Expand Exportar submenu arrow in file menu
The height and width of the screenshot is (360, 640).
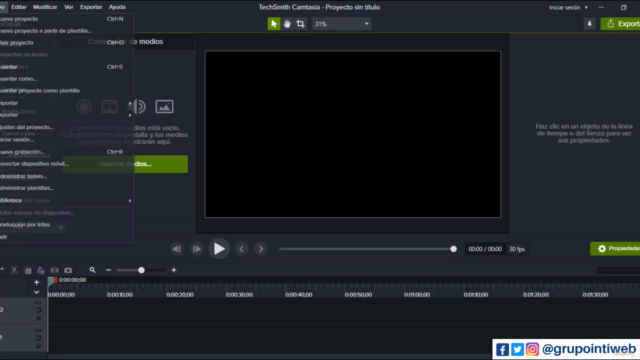[130, 115]
